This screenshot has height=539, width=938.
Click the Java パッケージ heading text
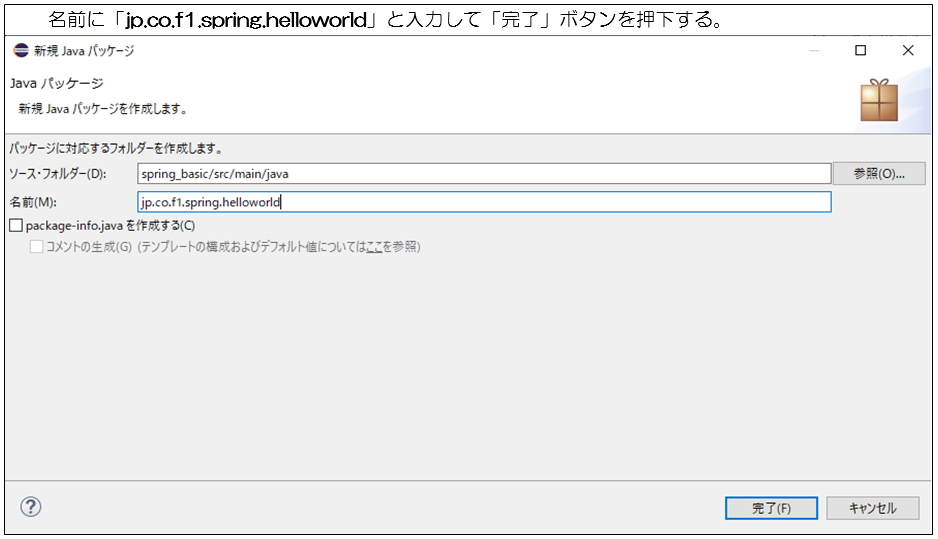click(x=56, y=84)
